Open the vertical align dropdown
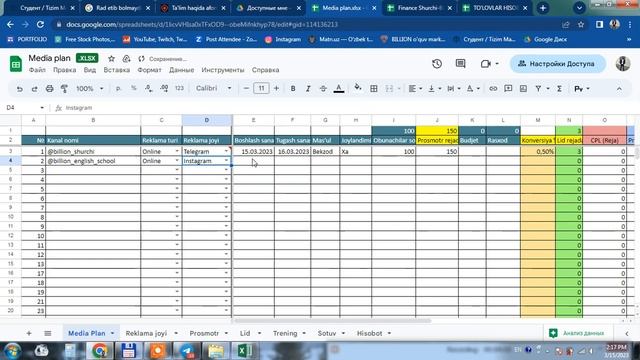The image size is (640, 360). coord(434,89)
